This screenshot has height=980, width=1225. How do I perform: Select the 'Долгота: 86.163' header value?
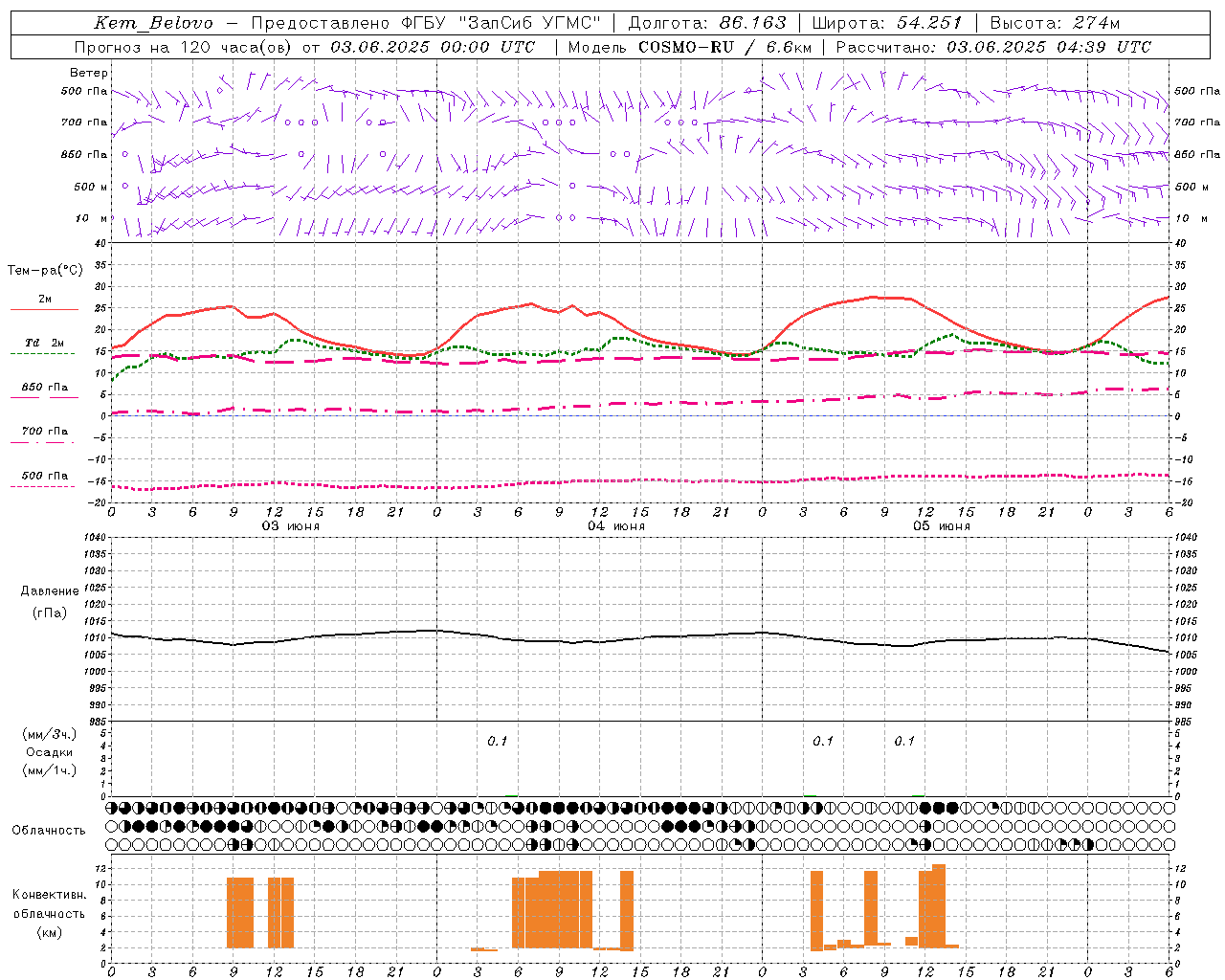click(x=707, y=23)
